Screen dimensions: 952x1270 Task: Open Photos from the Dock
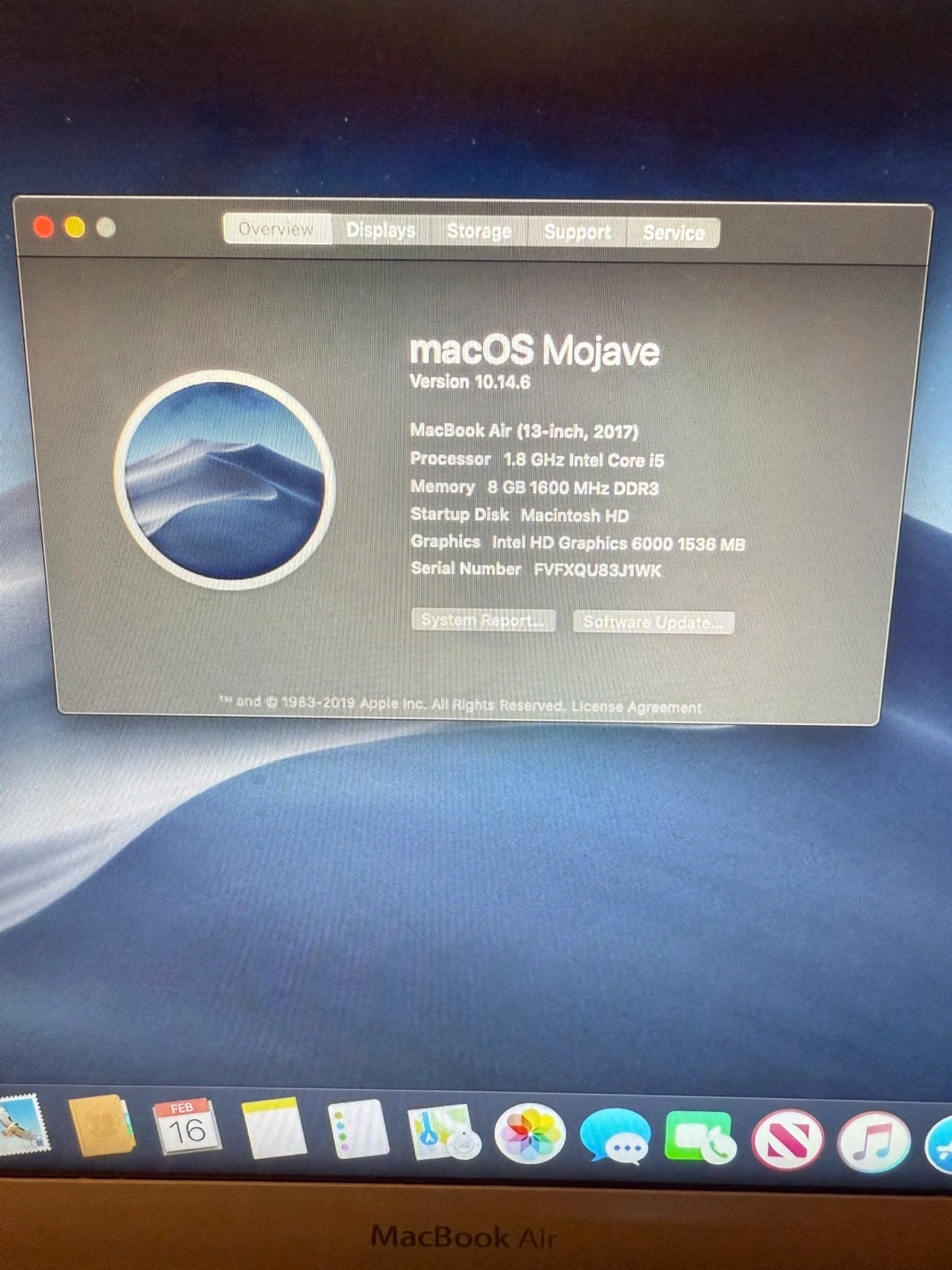(530, 1133)
